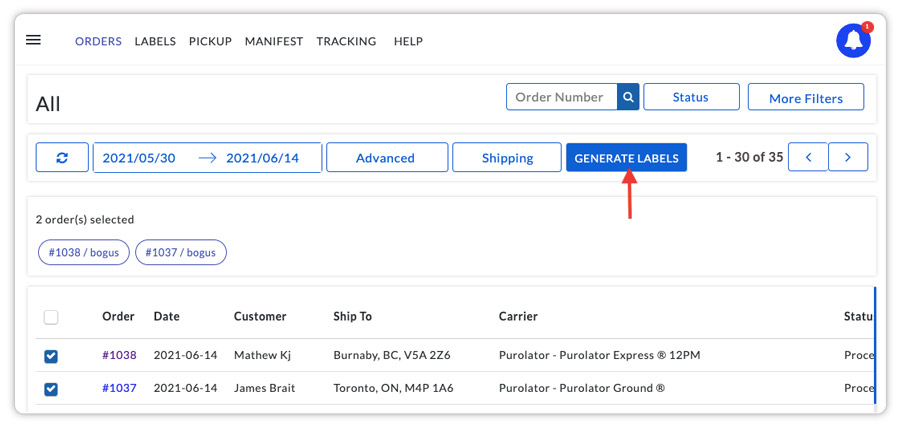Open the HELP menu

(408, 41)
